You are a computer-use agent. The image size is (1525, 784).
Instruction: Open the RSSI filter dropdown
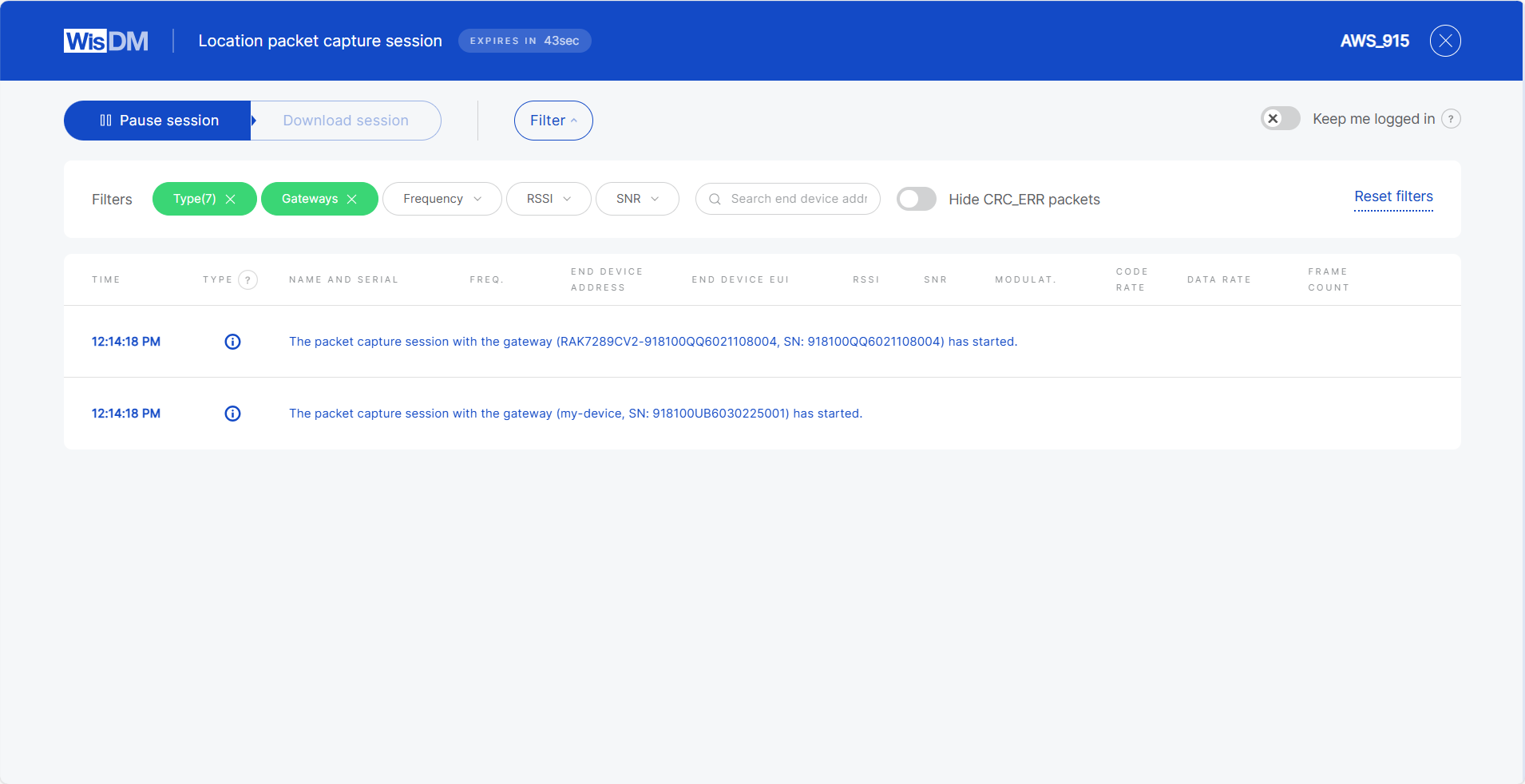[549, 200]
